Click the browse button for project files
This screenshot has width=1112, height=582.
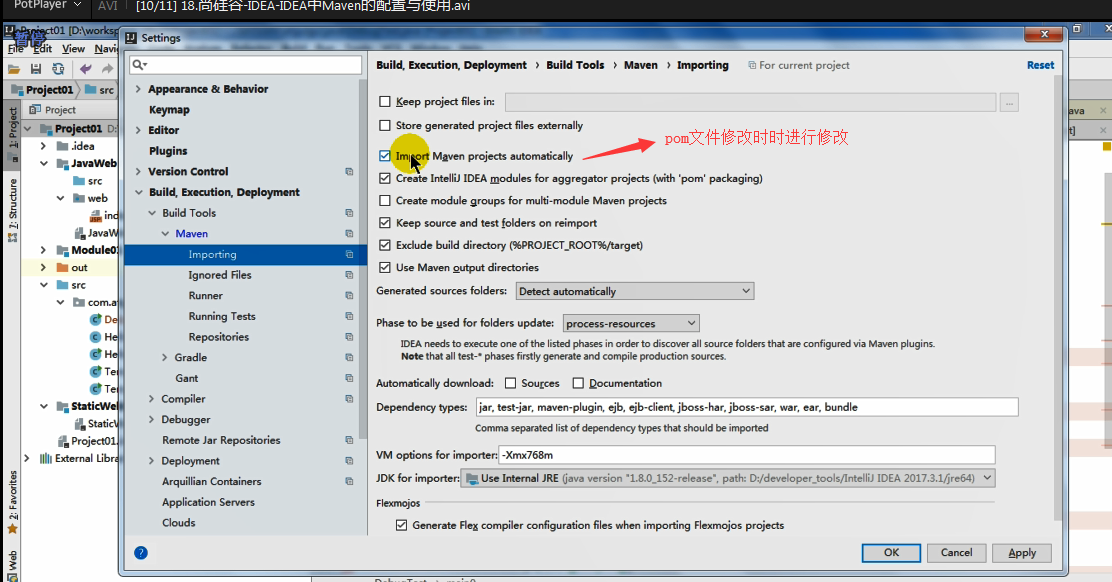[1008, 102]
